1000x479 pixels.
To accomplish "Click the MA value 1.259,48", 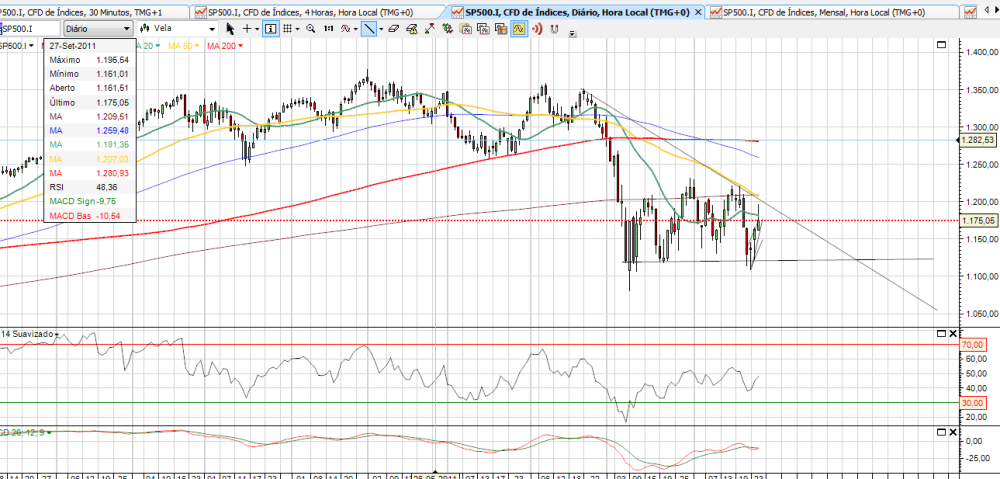I will tap(113, 131).
